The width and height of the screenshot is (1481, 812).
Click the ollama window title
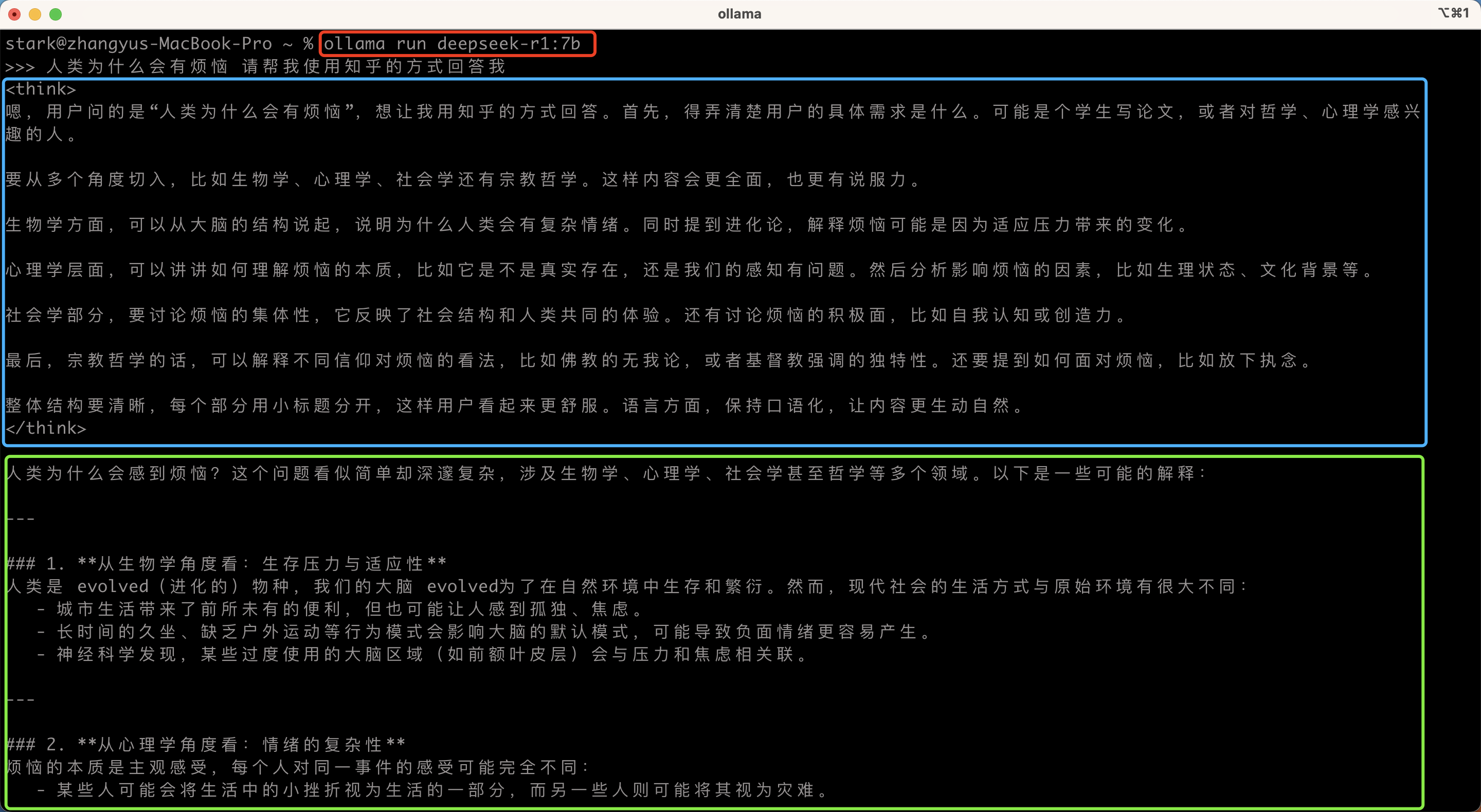(x=739, y=14)
